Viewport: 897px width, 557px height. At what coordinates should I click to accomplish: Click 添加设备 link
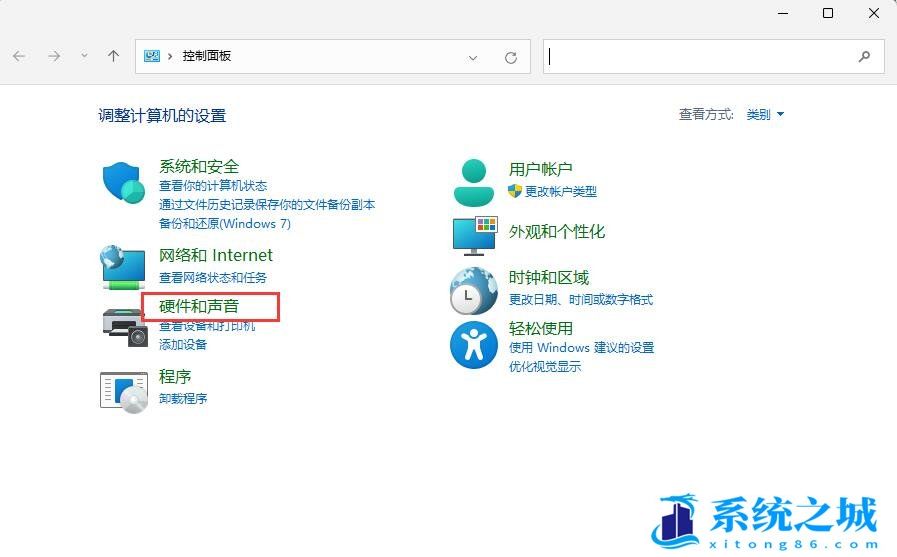tap(183, 345)
